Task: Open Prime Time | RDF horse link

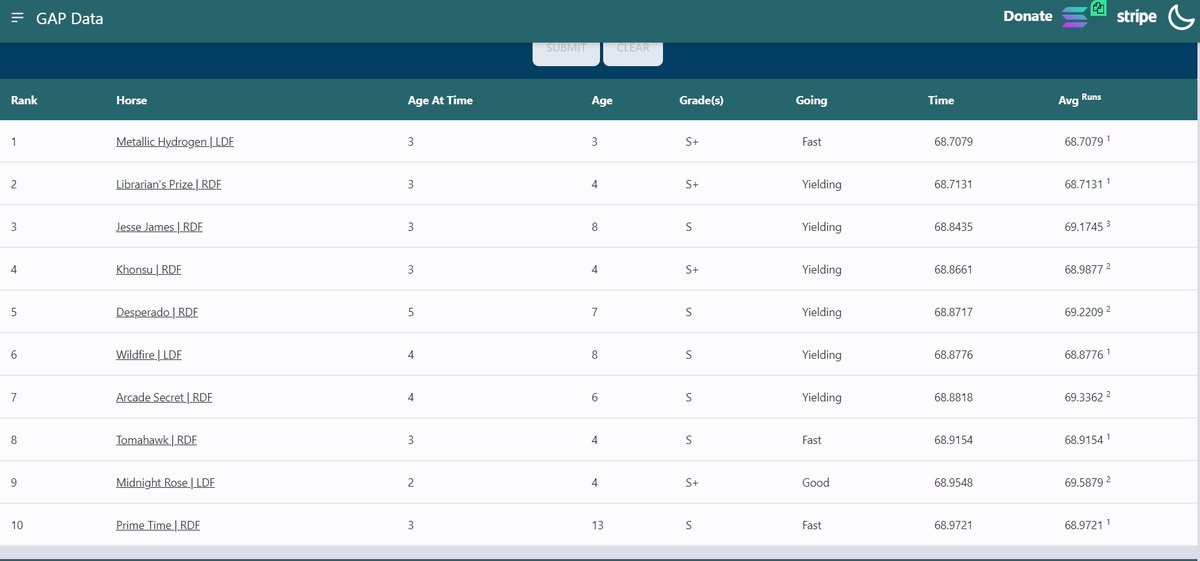Action: coord(158,525)
